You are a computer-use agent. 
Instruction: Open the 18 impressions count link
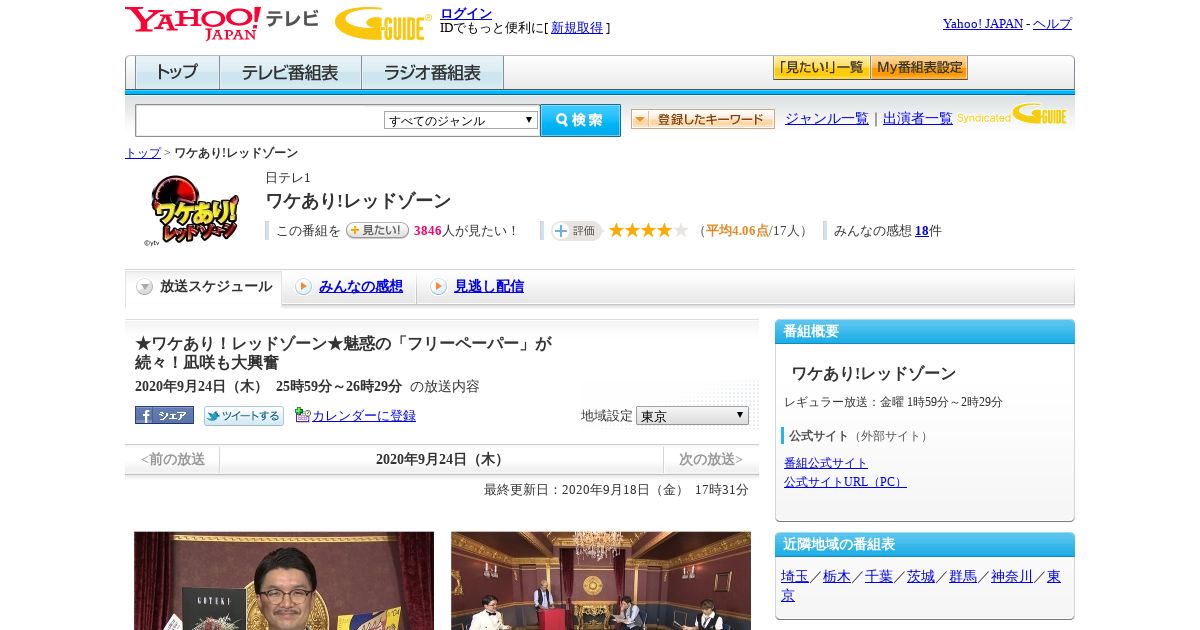[x=922, y=231]
